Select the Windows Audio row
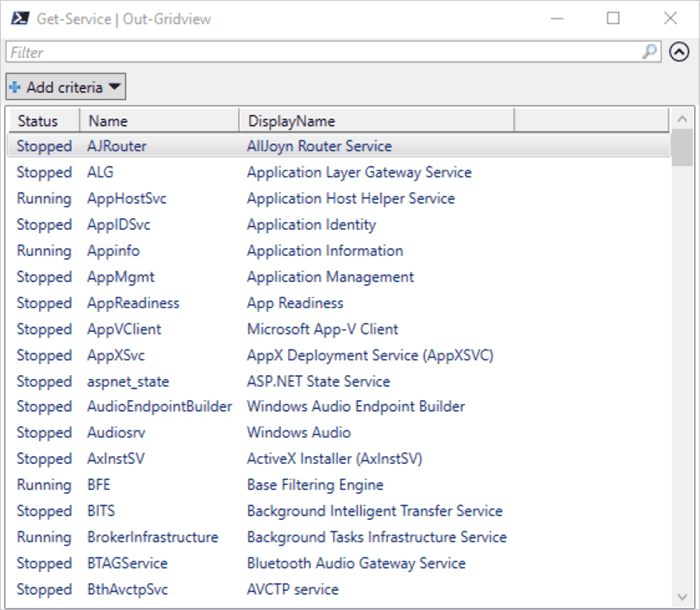 click(x=339, y=432)
